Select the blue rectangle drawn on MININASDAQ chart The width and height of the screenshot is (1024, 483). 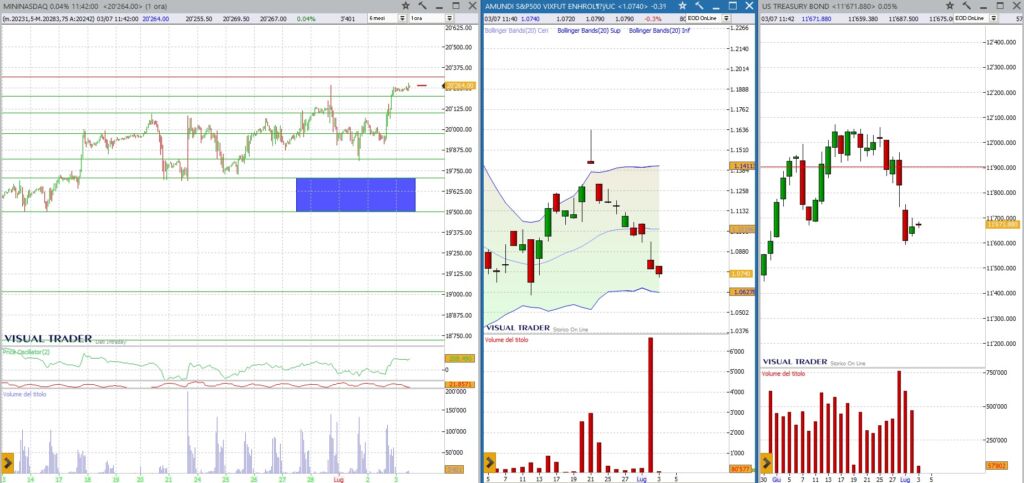click(355, 195)
